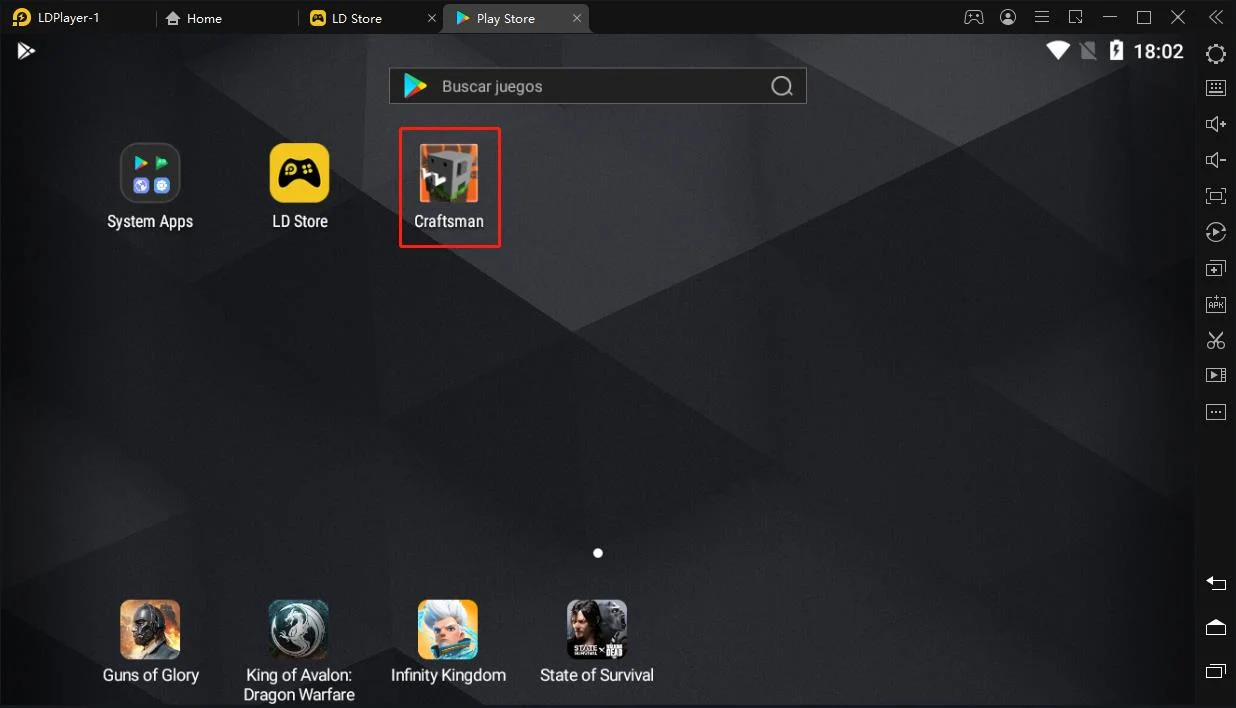Open the user account icon in title bar
Image resolution: width=1236 pixels, height=708 pixels.
pyautogui.click(x=1008, y=17)
